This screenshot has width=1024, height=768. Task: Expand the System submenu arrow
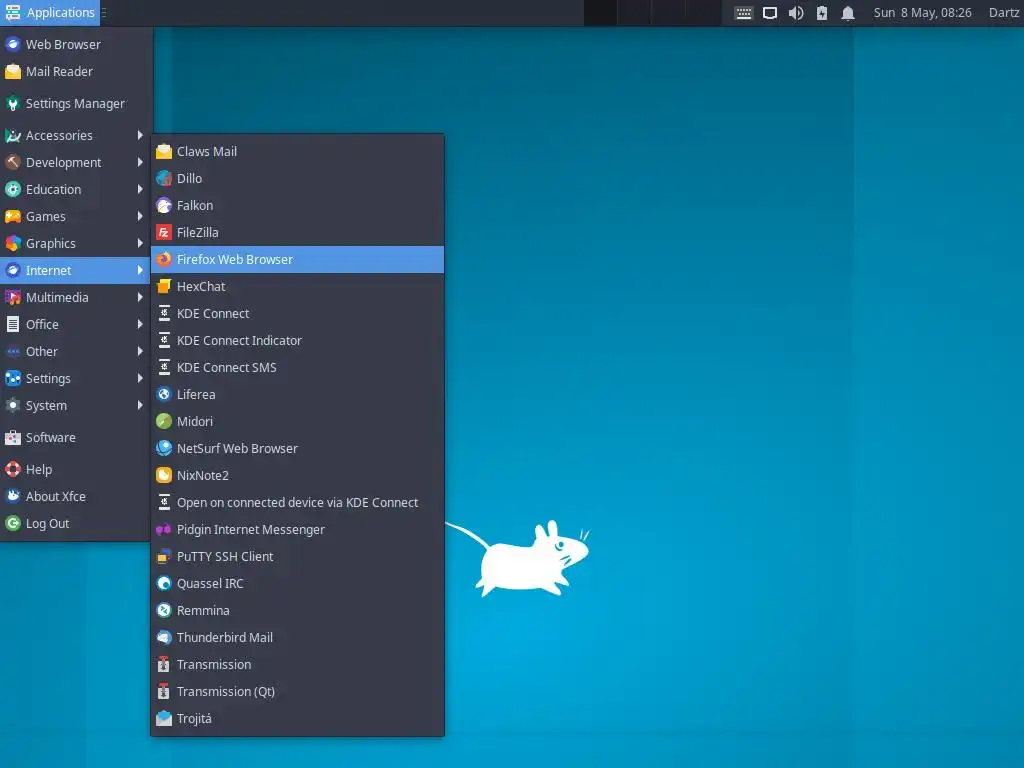[140, 406]
